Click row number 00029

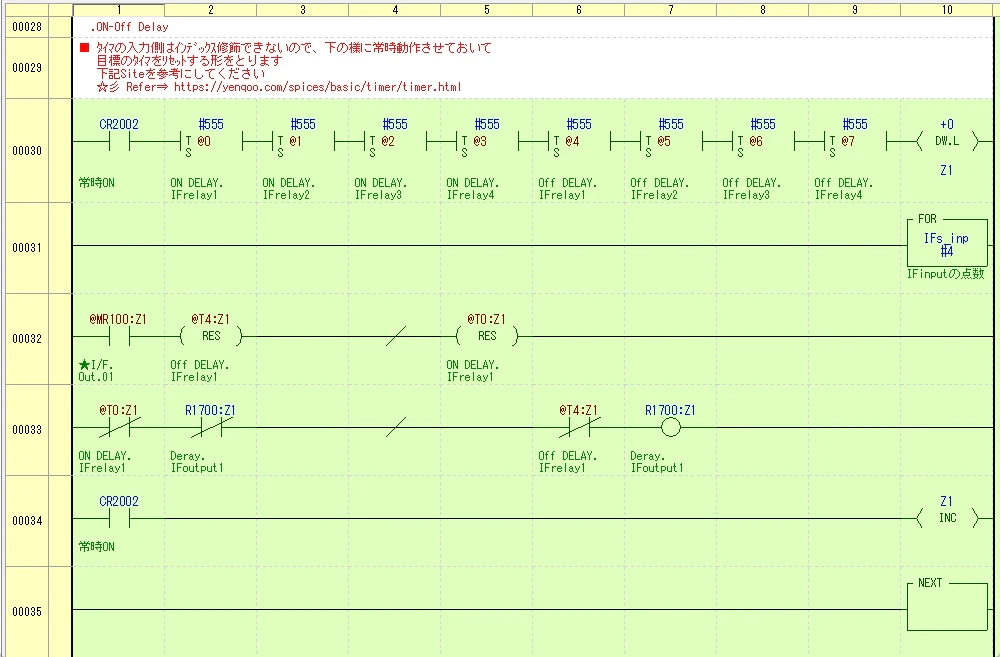[27, 68]
